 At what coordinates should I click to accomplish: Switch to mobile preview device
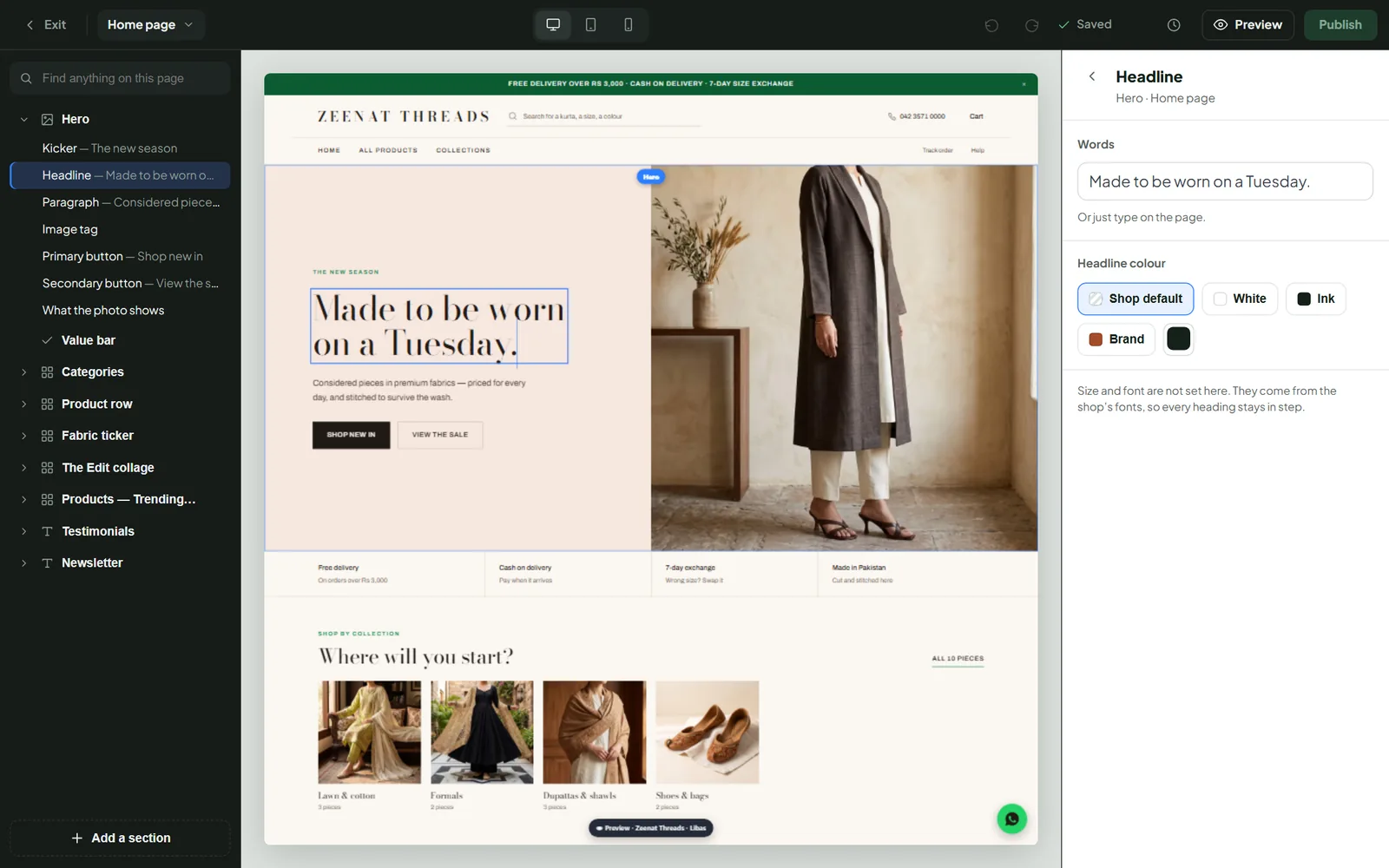pos(629,24)
